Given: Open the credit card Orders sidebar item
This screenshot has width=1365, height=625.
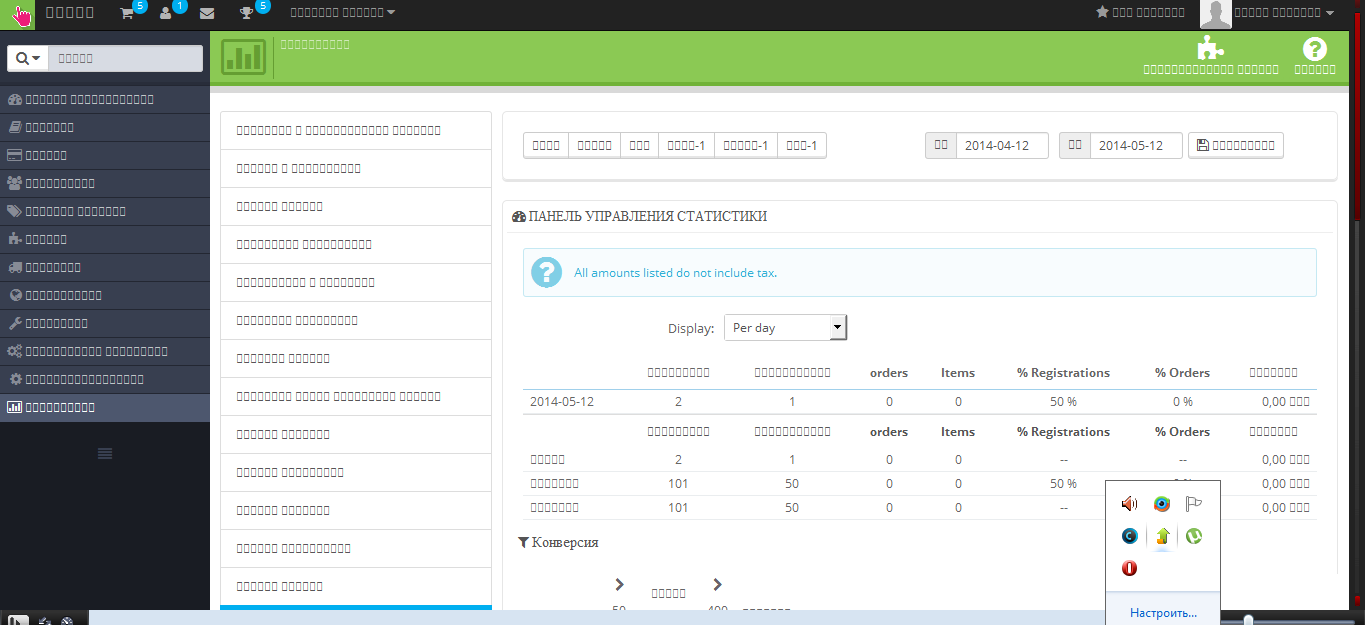Looking at the screenshot, I should click(105, 156).
